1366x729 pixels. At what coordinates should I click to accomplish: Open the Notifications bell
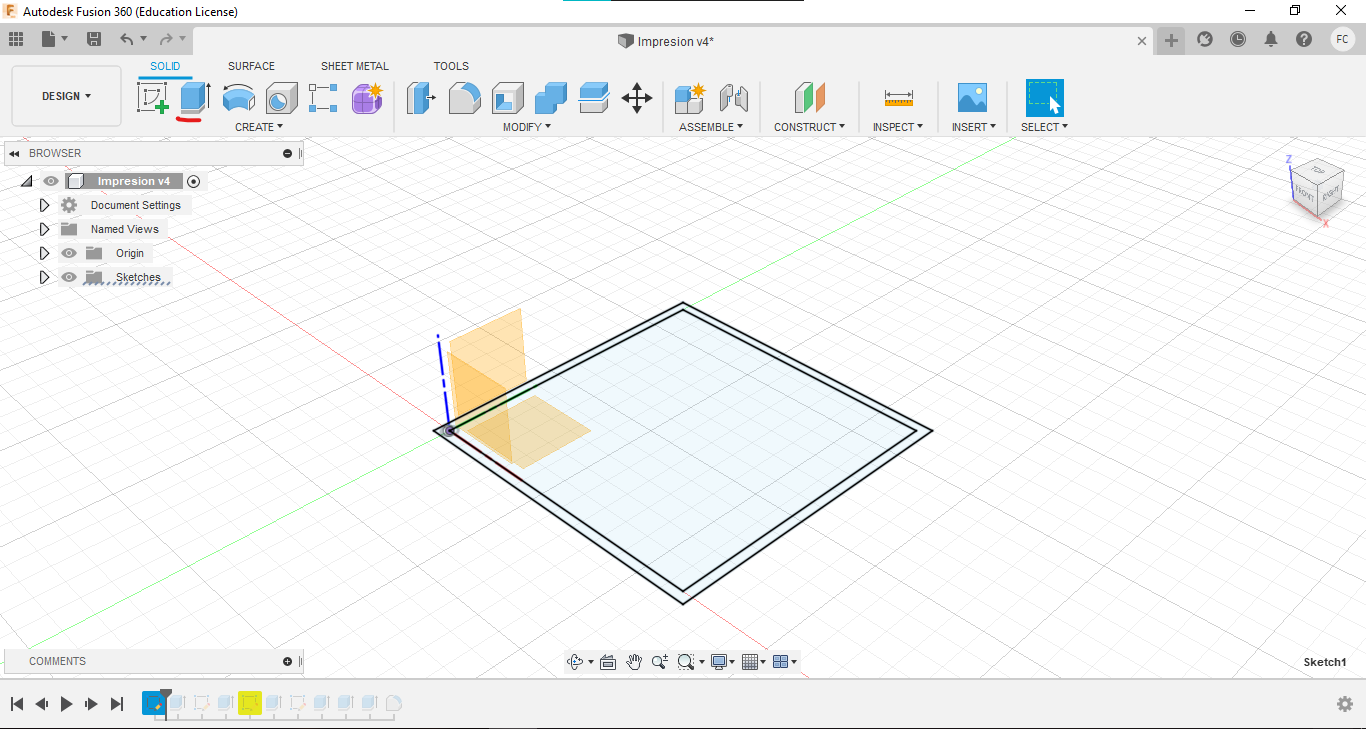(1271, 39)
